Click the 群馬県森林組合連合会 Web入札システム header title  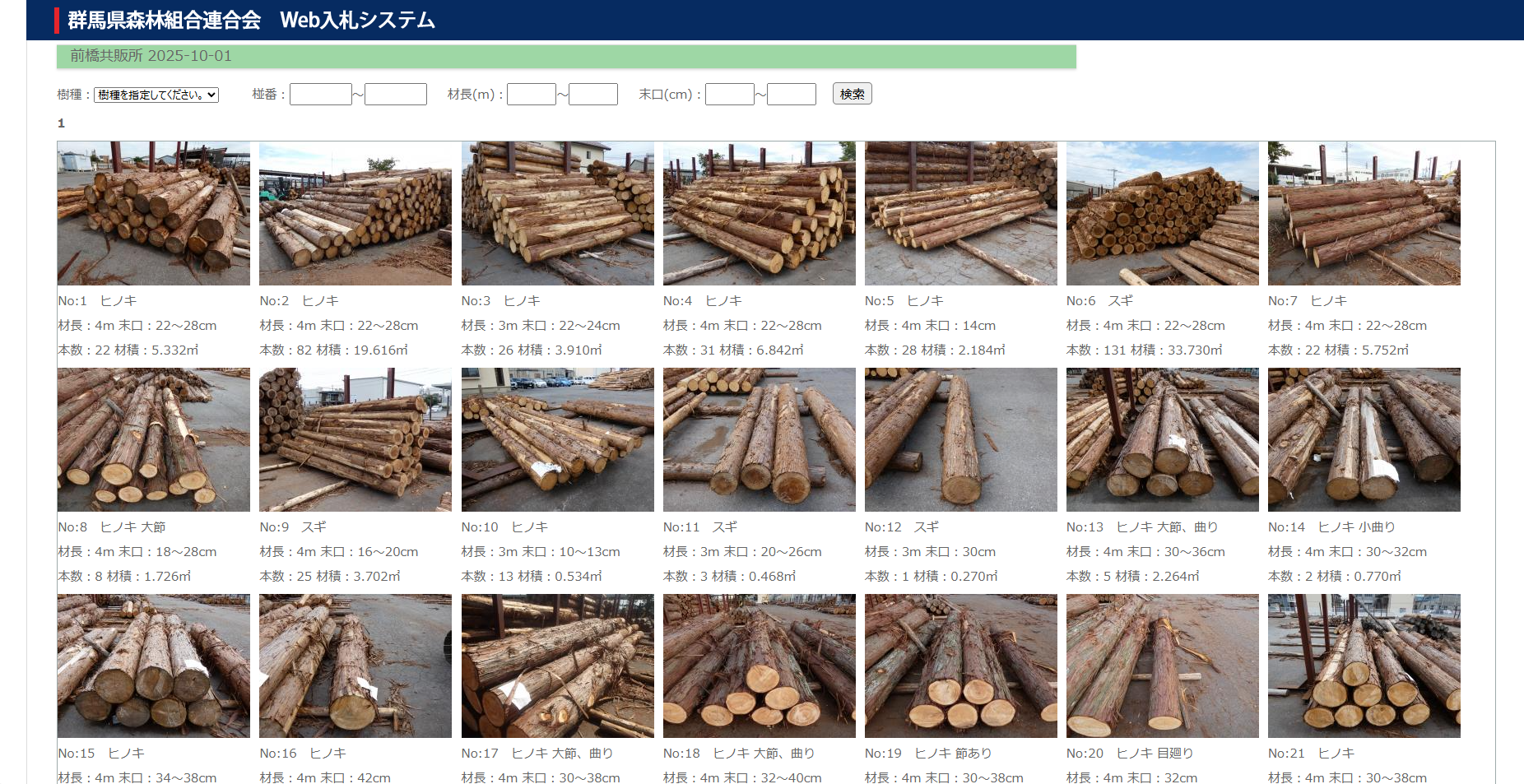coord(251,21)
